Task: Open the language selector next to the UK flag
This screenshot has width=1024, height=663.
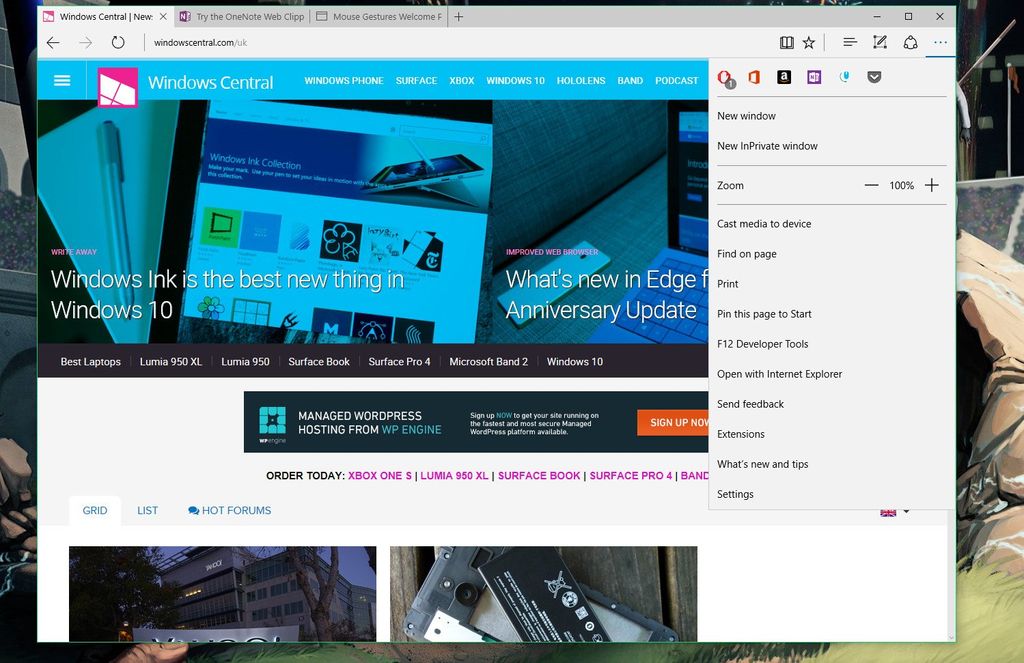Action: (x=896, y=511)
